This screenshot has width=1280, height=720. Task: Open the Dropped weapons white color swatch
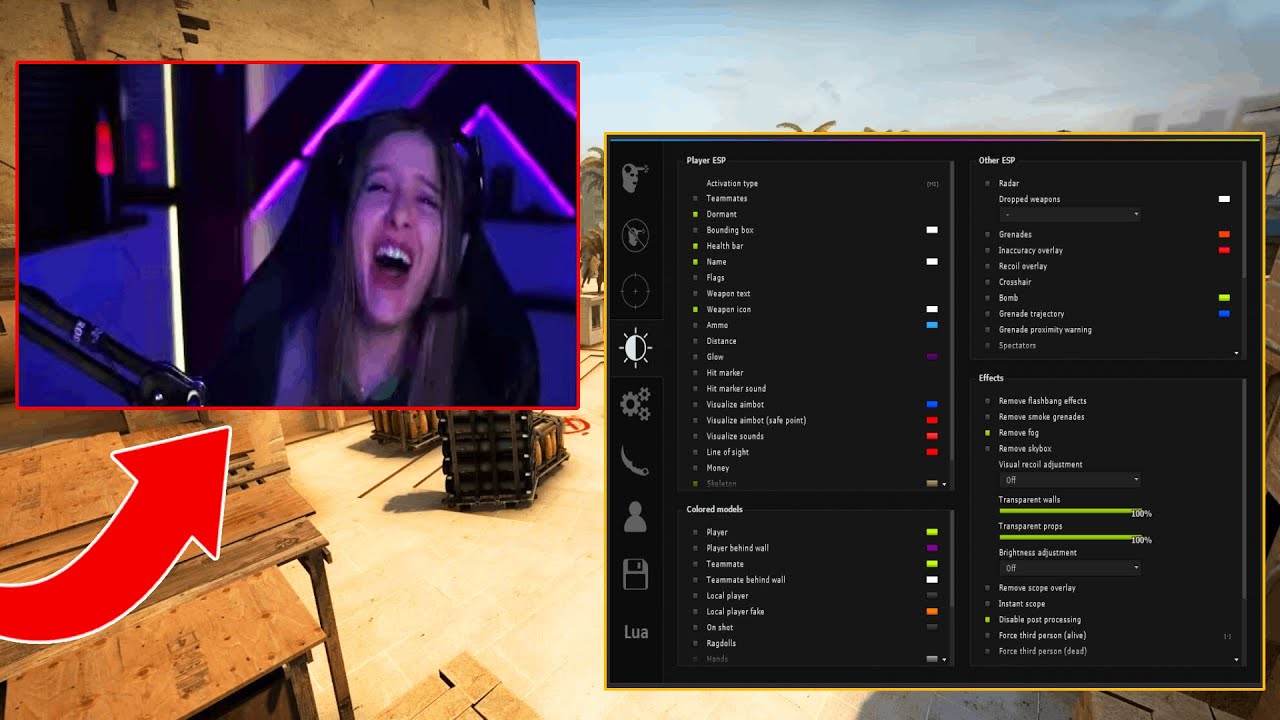click(x=1224, y=199)
